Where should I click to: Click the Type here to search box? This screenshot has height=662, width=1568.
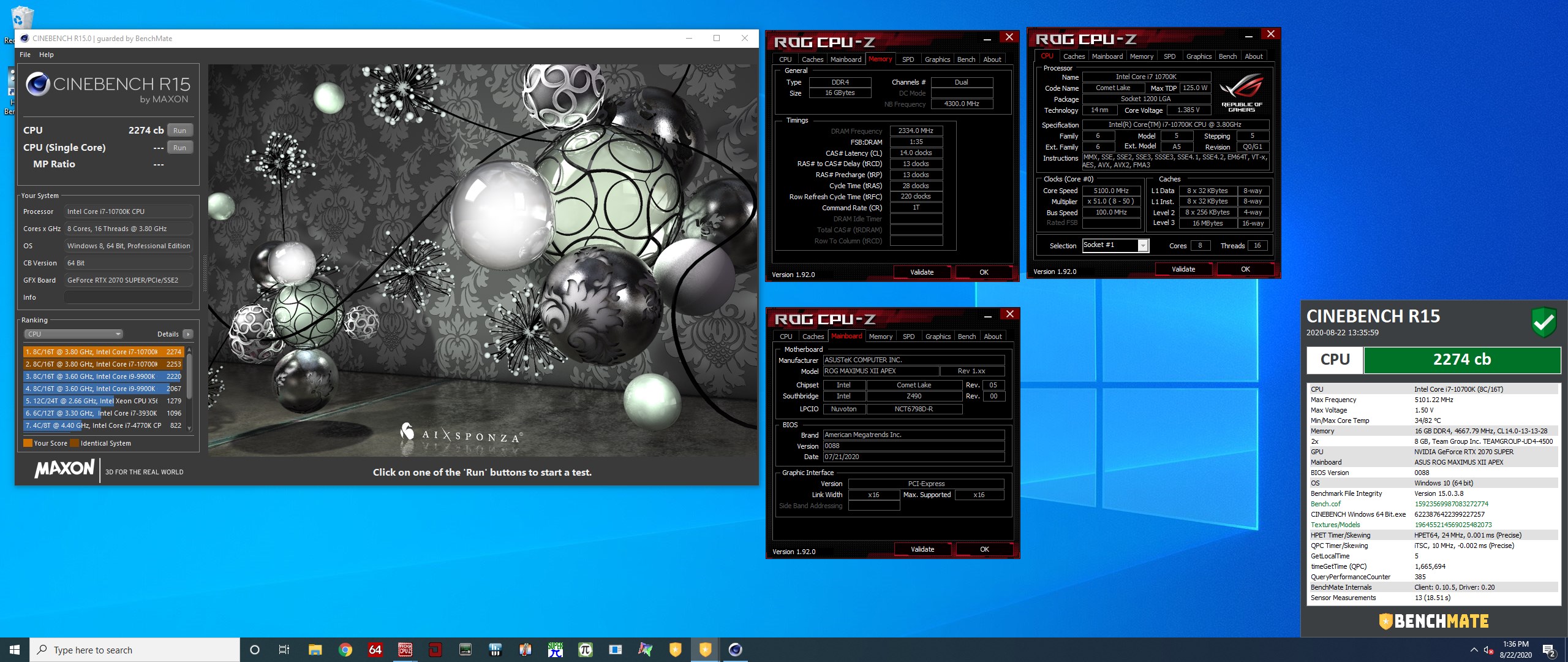(135, 650)
